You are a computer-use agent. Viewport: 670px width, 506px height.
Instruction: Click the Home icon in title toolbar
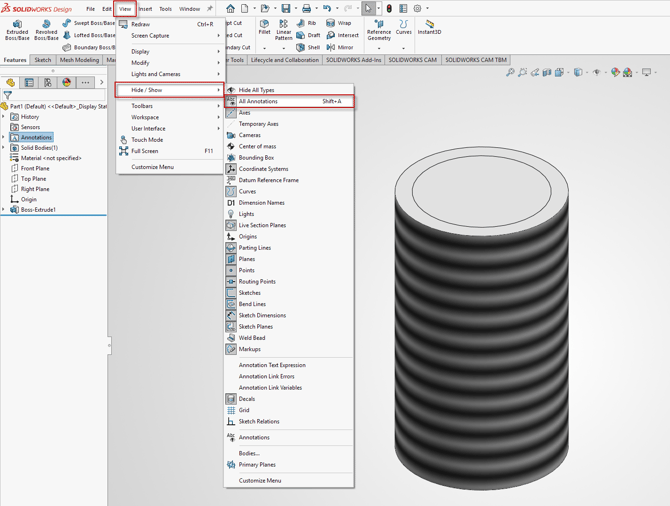click(230, 8)
